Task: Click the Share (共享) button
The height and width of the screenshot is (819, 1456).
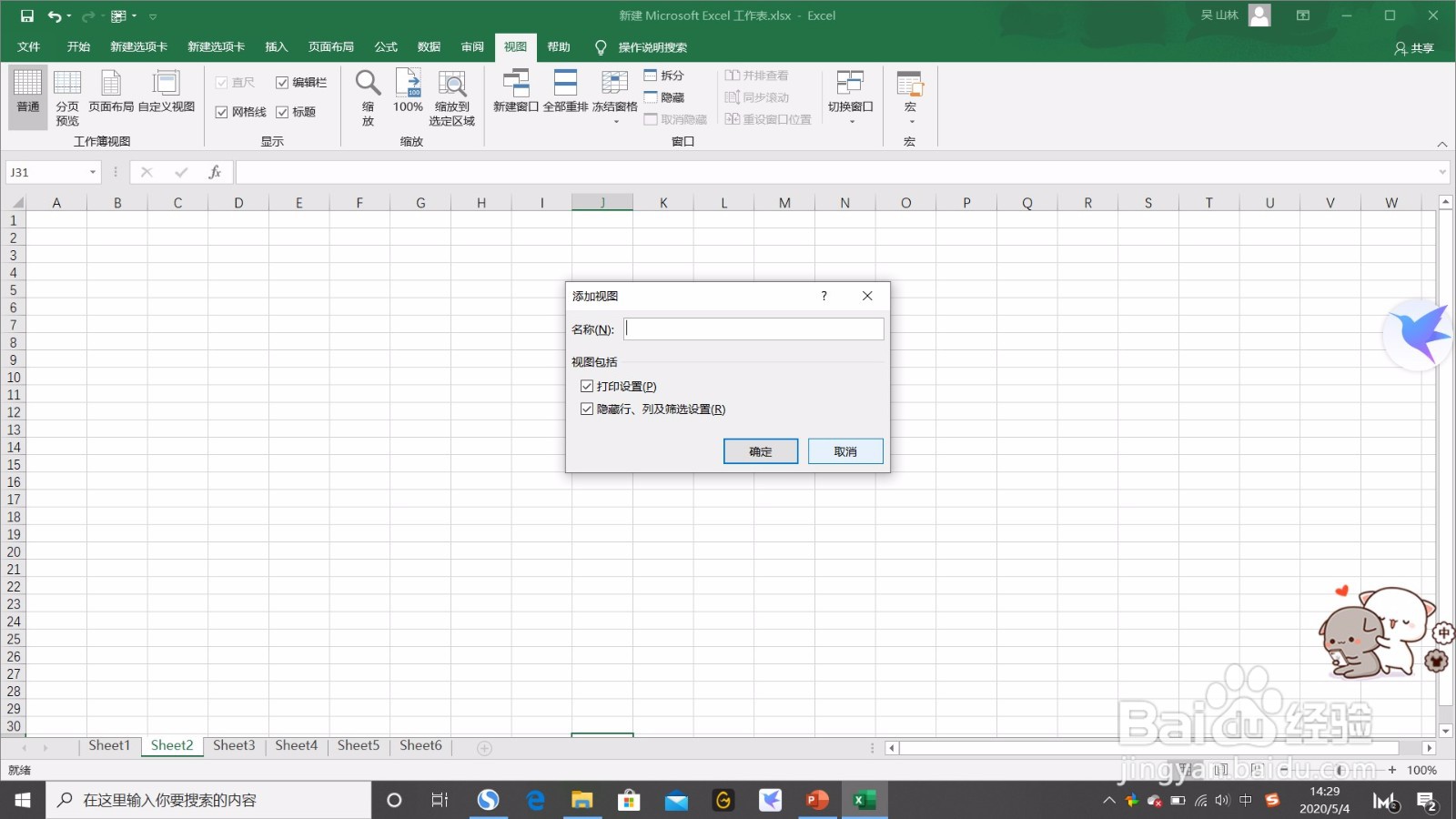Action: [x=1414, y=48]
